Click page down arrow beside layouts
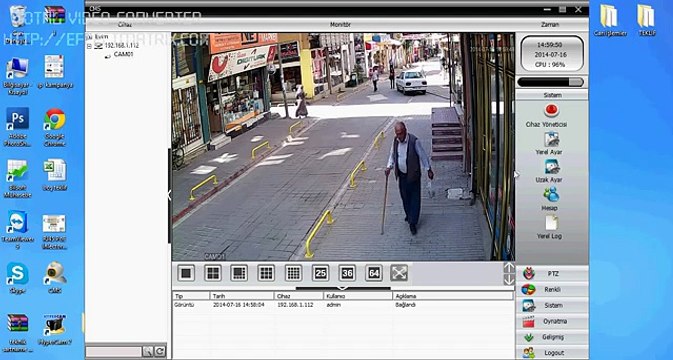This screenshot has height=360, width=673. tap(509, 280)
